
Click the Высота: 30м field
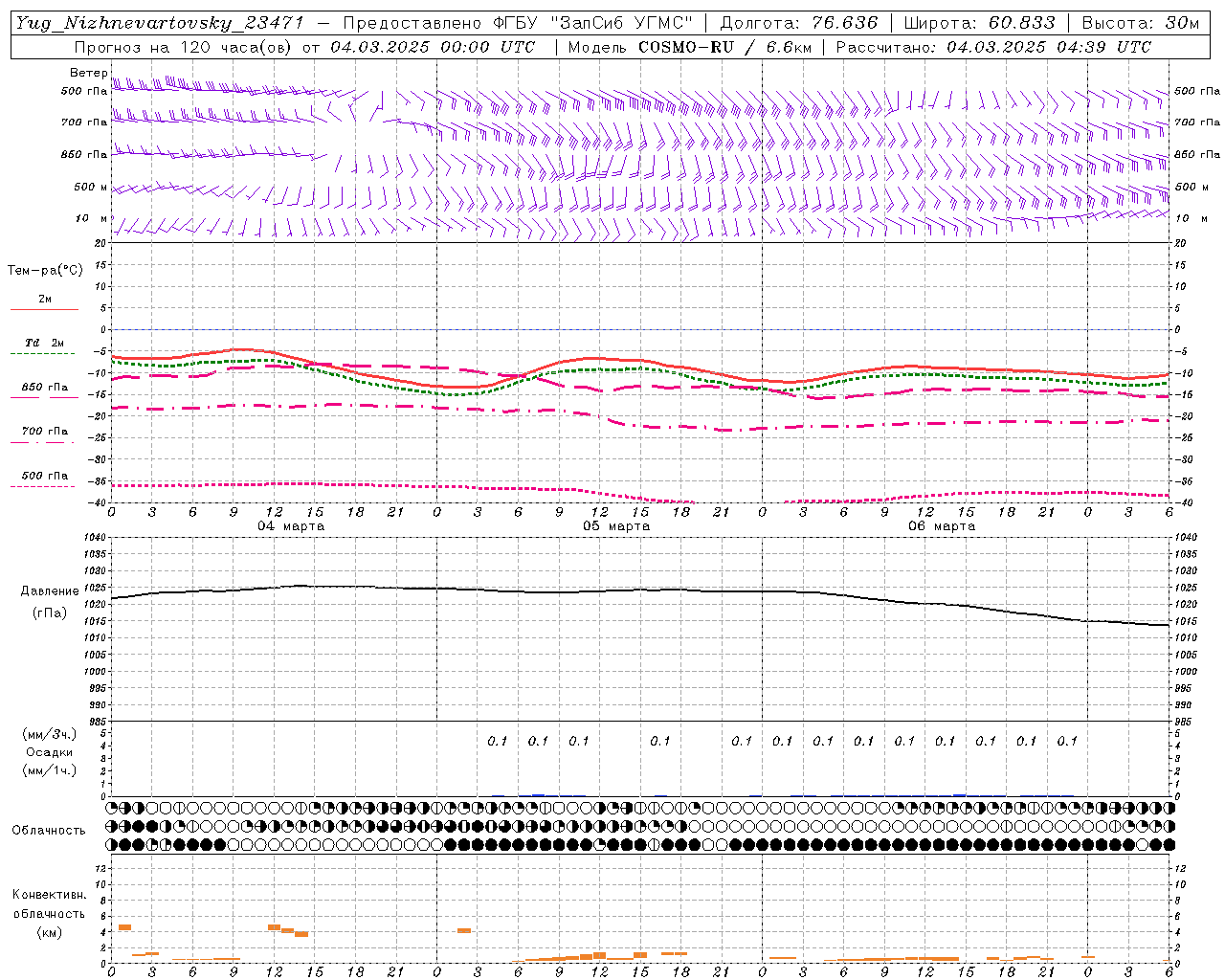tap(1140, 23)
